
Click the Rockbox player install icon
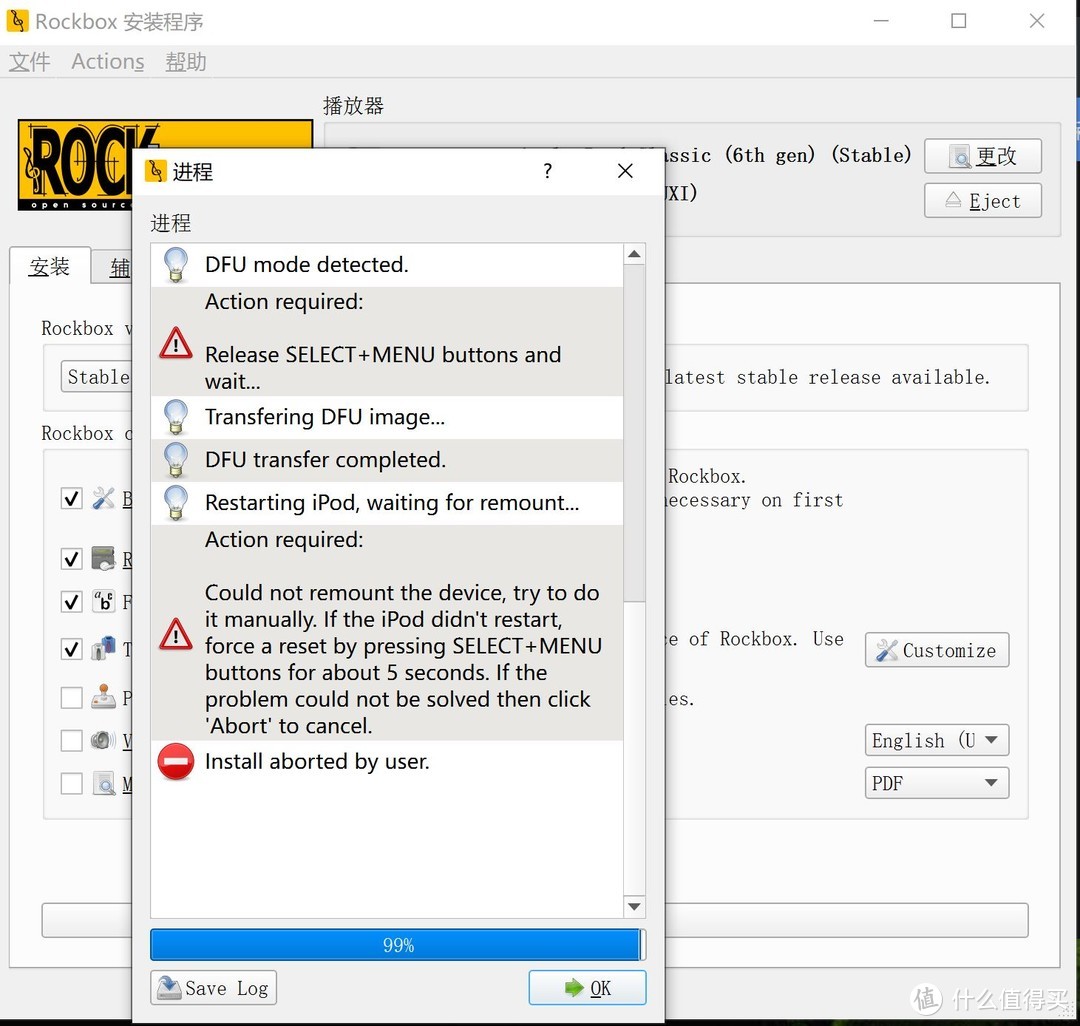click(104, 559)
